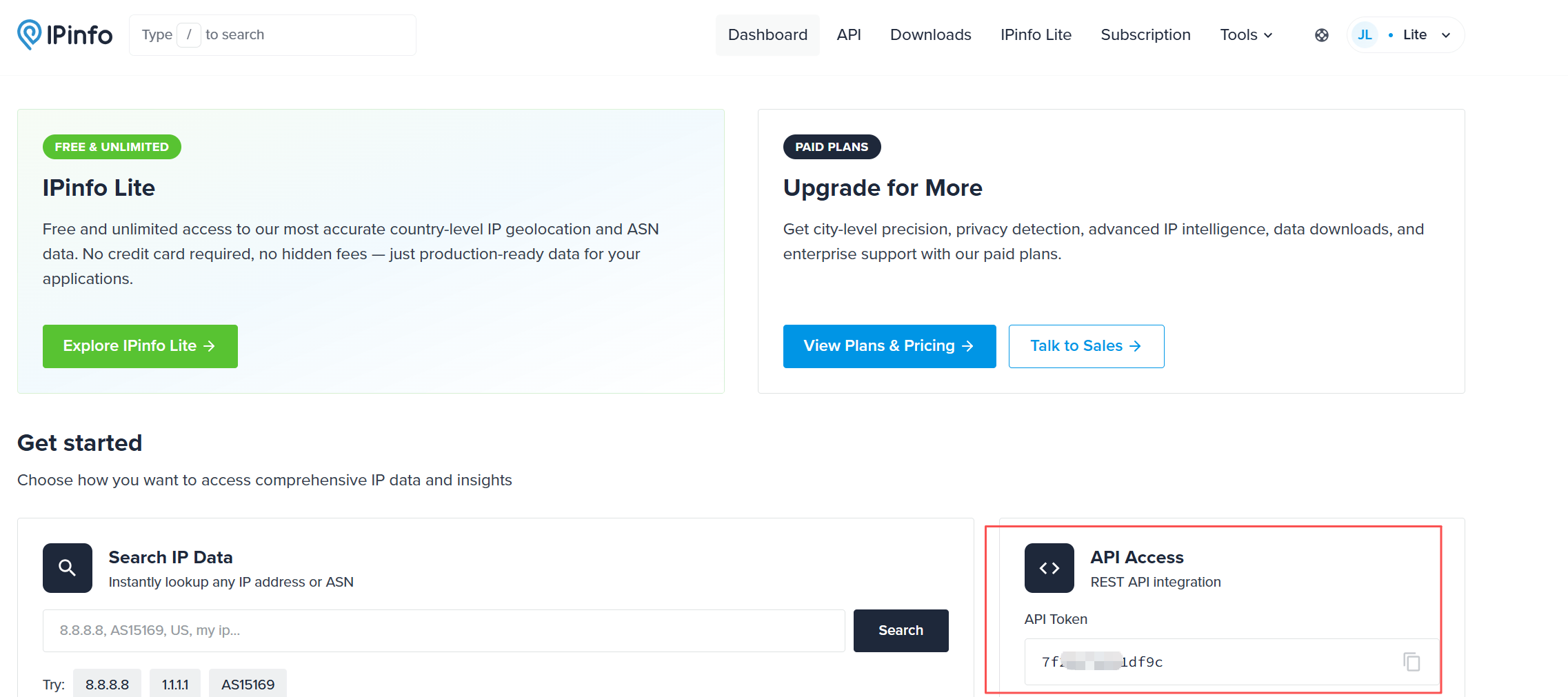Expand the Tools dropdown menu

(1246, 34)
